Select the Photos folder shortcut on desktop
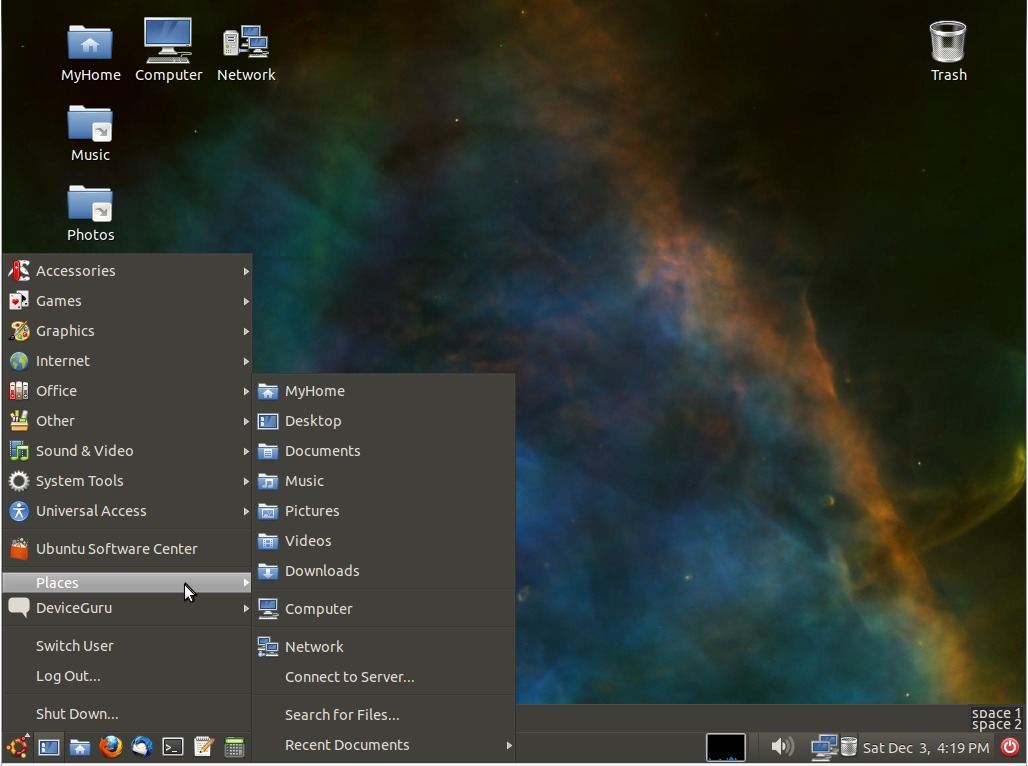Image resolution: width=1028 pixels, height=766 pixels. [x=90, y=213]
